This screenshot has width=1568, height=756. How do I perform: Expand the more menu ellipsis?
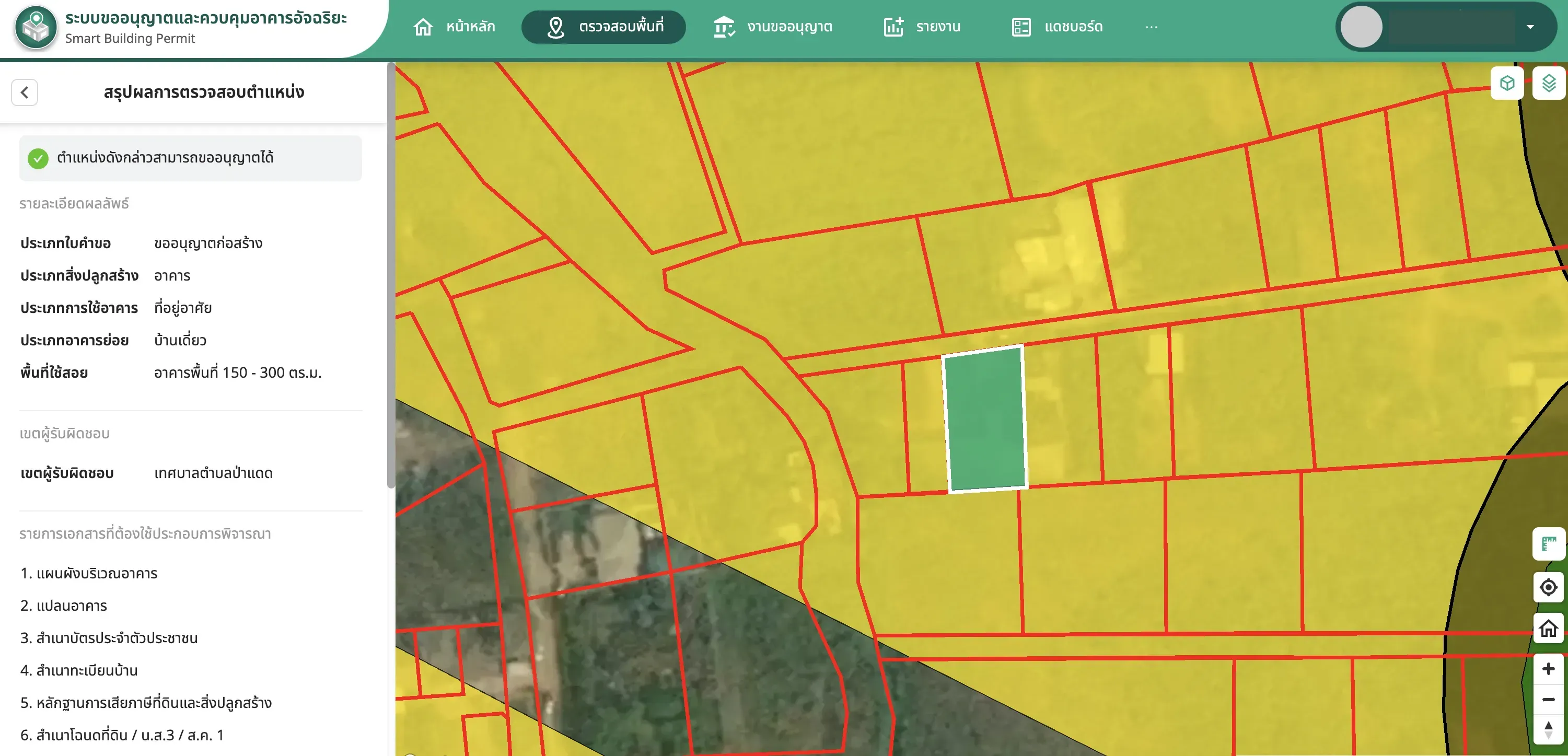1151,27
